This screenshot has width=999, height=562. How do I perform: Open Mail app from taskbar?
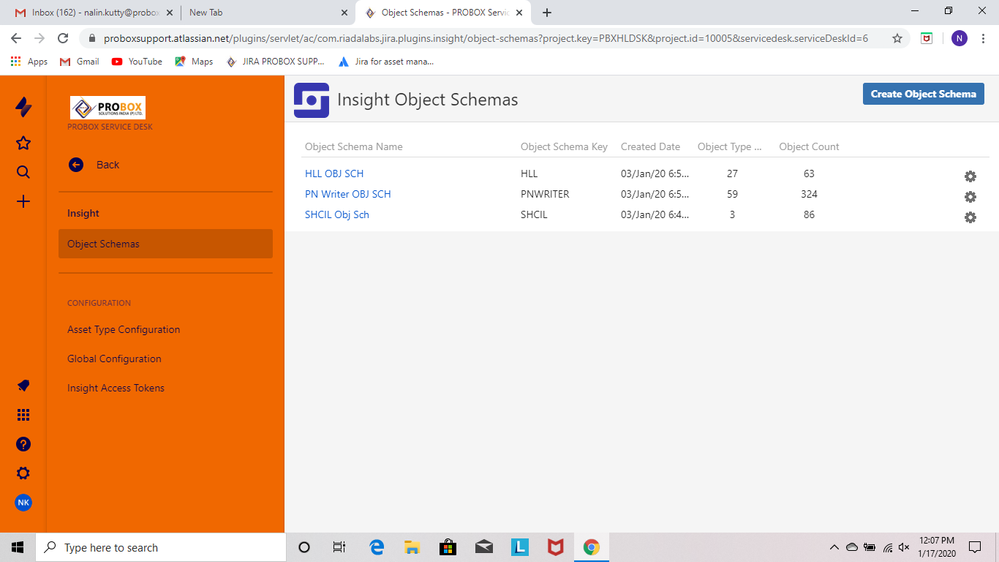[x=484, y=547]
